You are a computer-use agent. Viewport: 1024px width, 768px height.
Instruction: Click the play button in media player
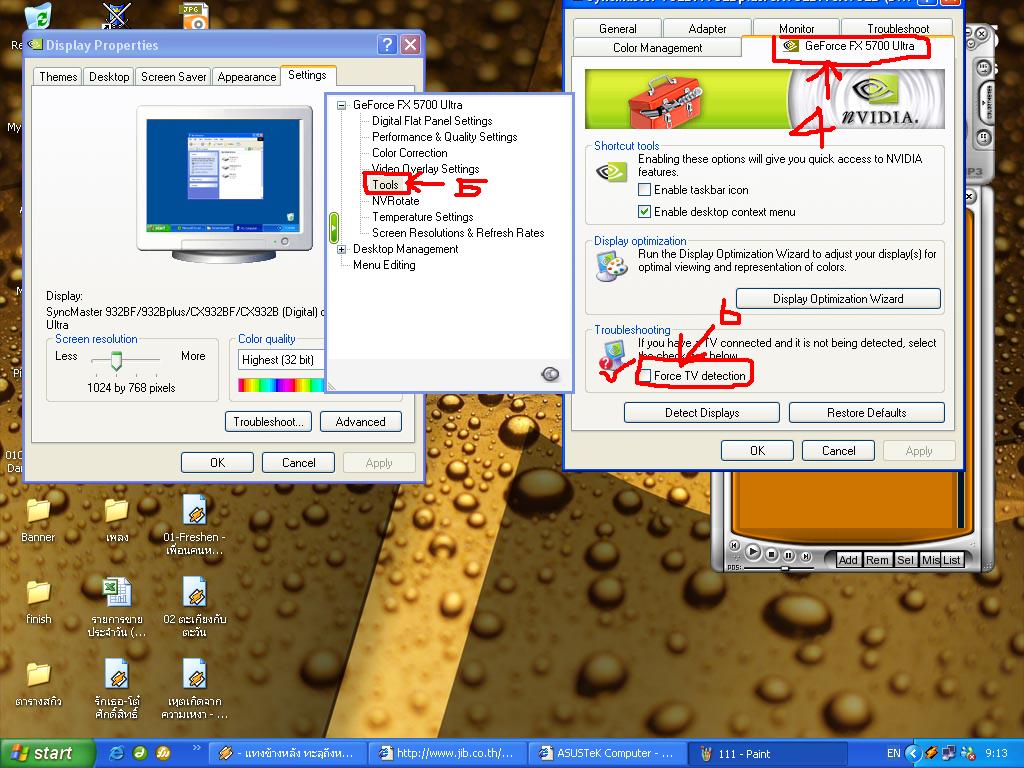coord(753,552)
